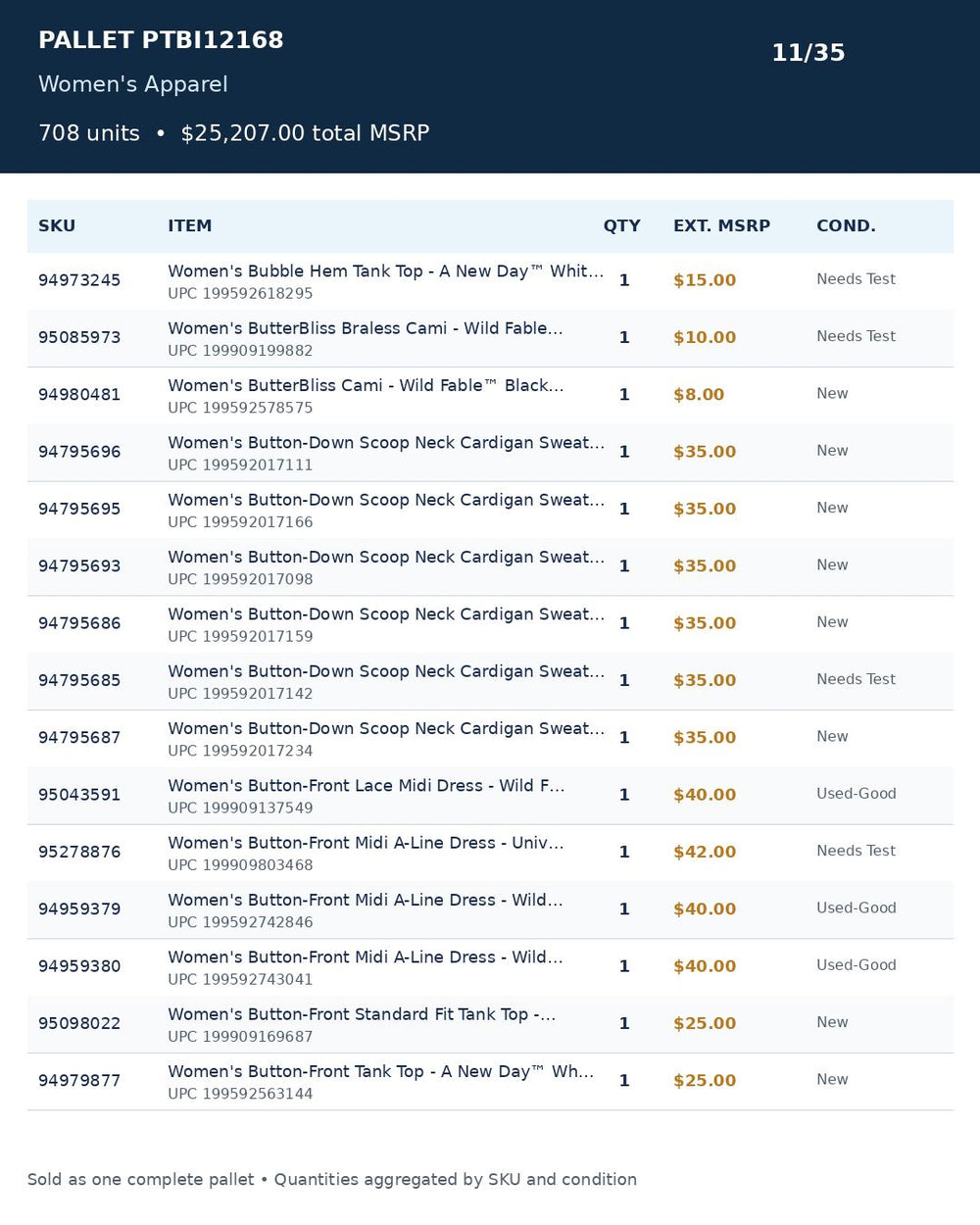The height and width of the screenshot is (1225, 980).
Task: Select SKU 95085973
Action: [79, 337]
